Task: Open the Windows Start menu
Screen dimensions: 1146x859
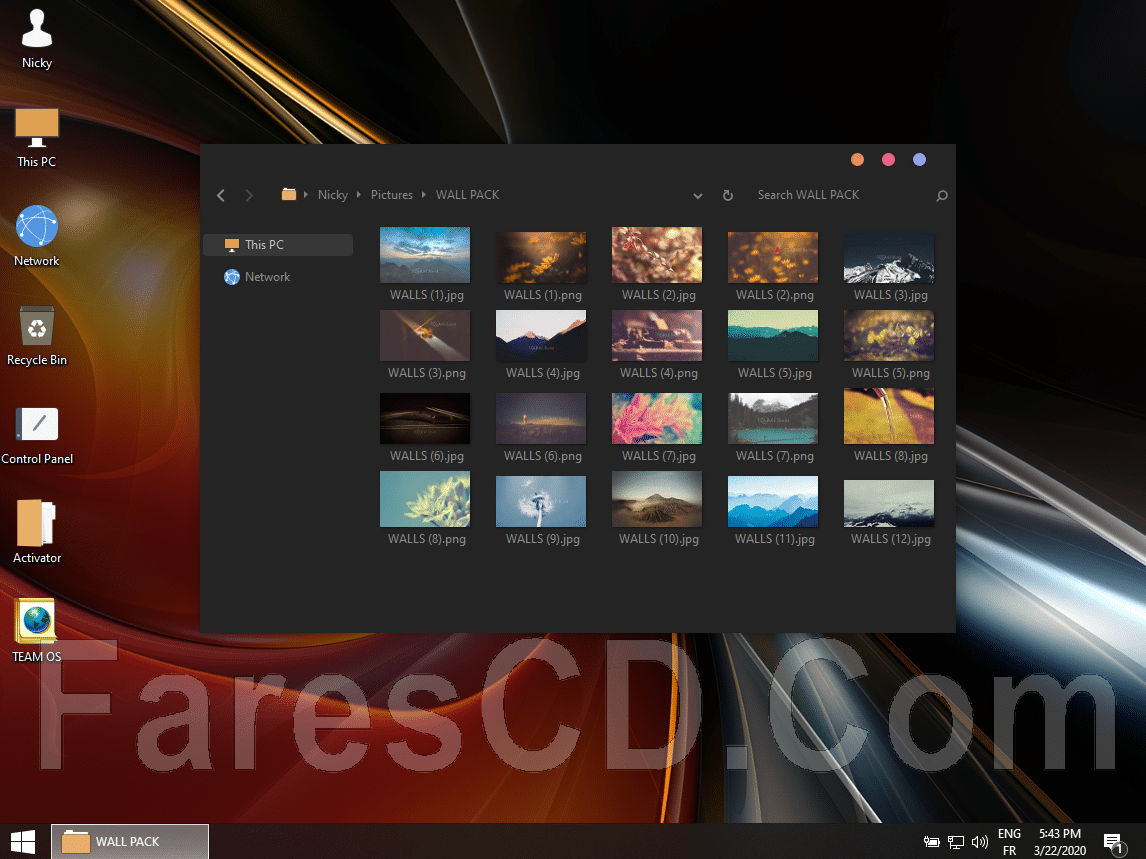Action: pyautogui.click(x=23, y=841)
